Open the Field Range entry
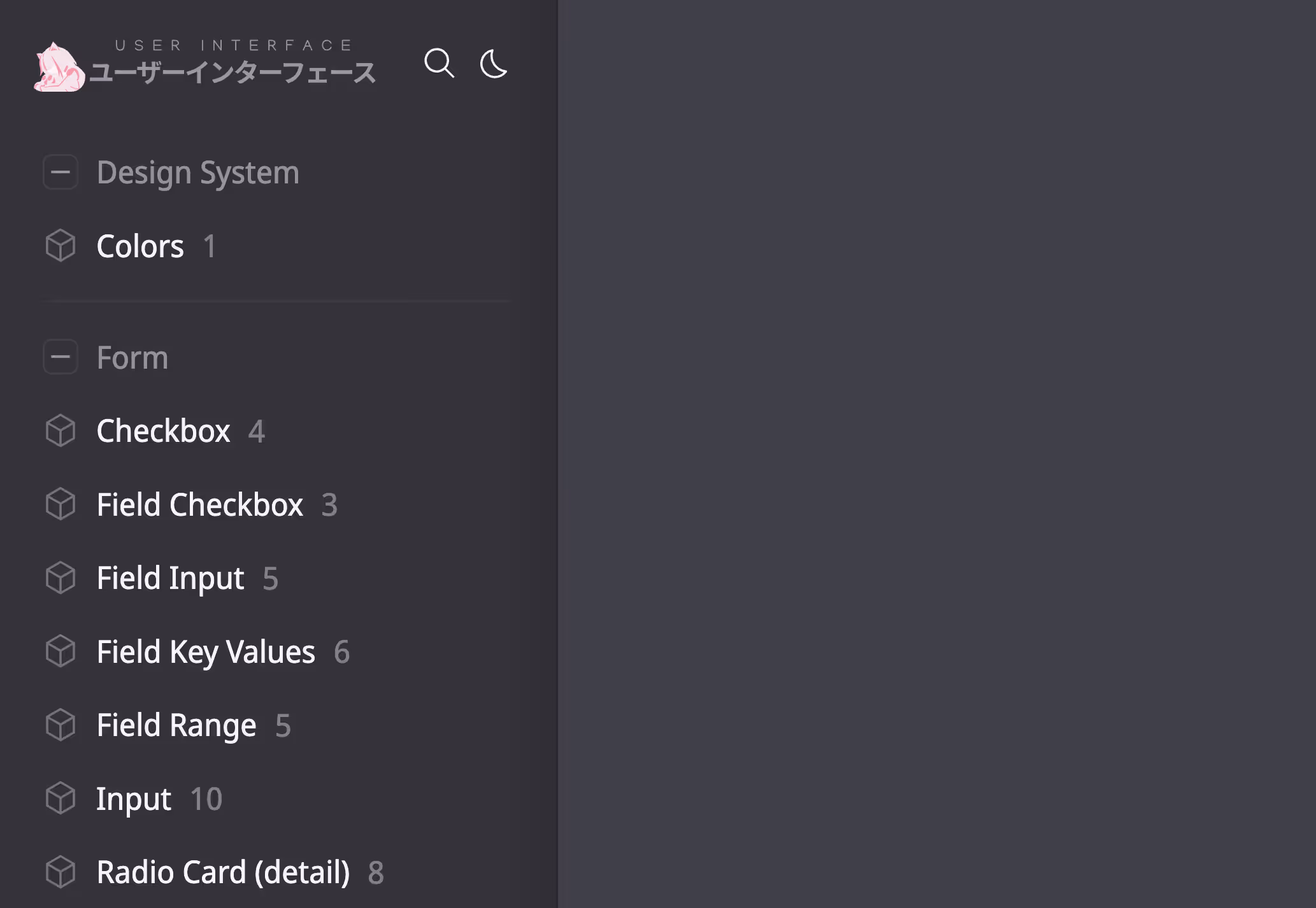 tap(176, 725)
